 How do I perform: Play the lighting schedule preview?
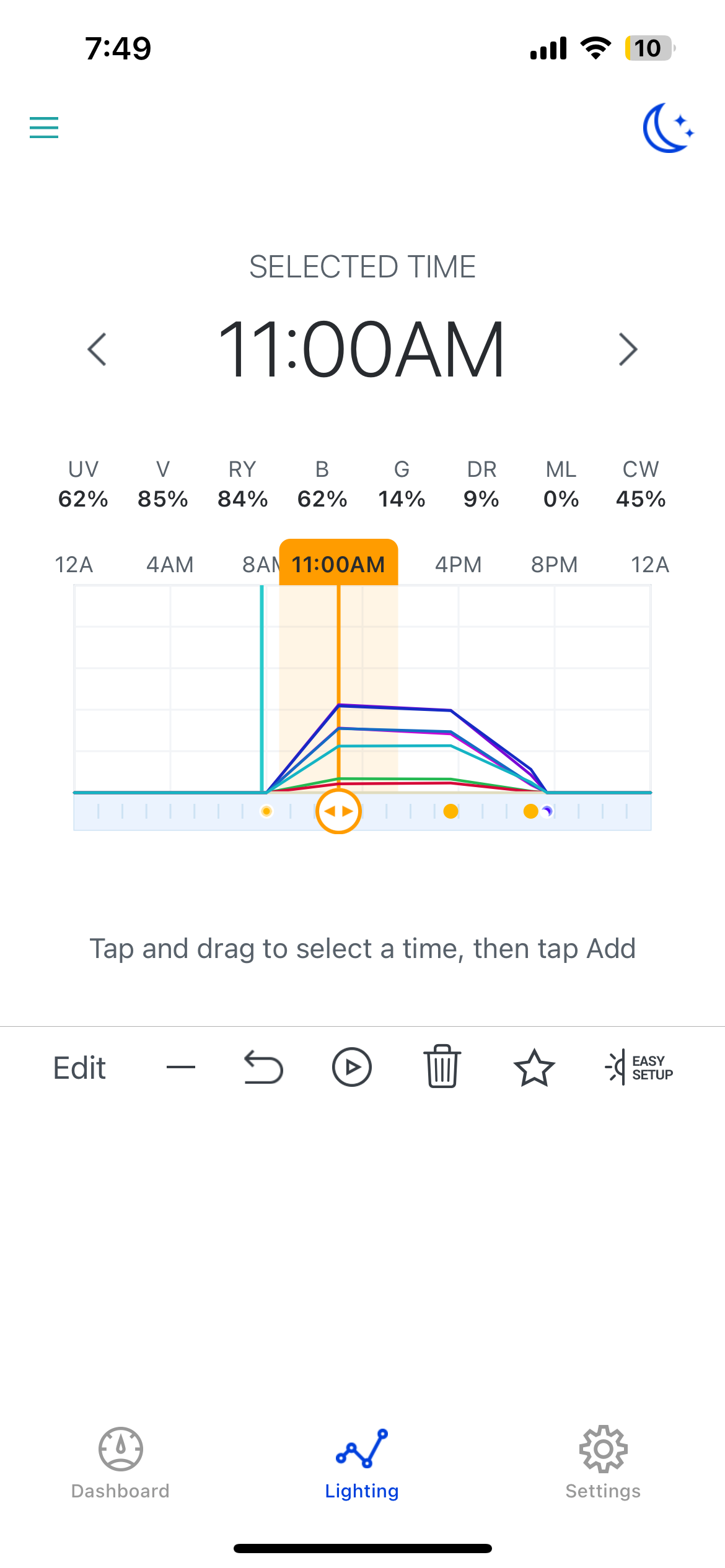tap(351, 1068)
